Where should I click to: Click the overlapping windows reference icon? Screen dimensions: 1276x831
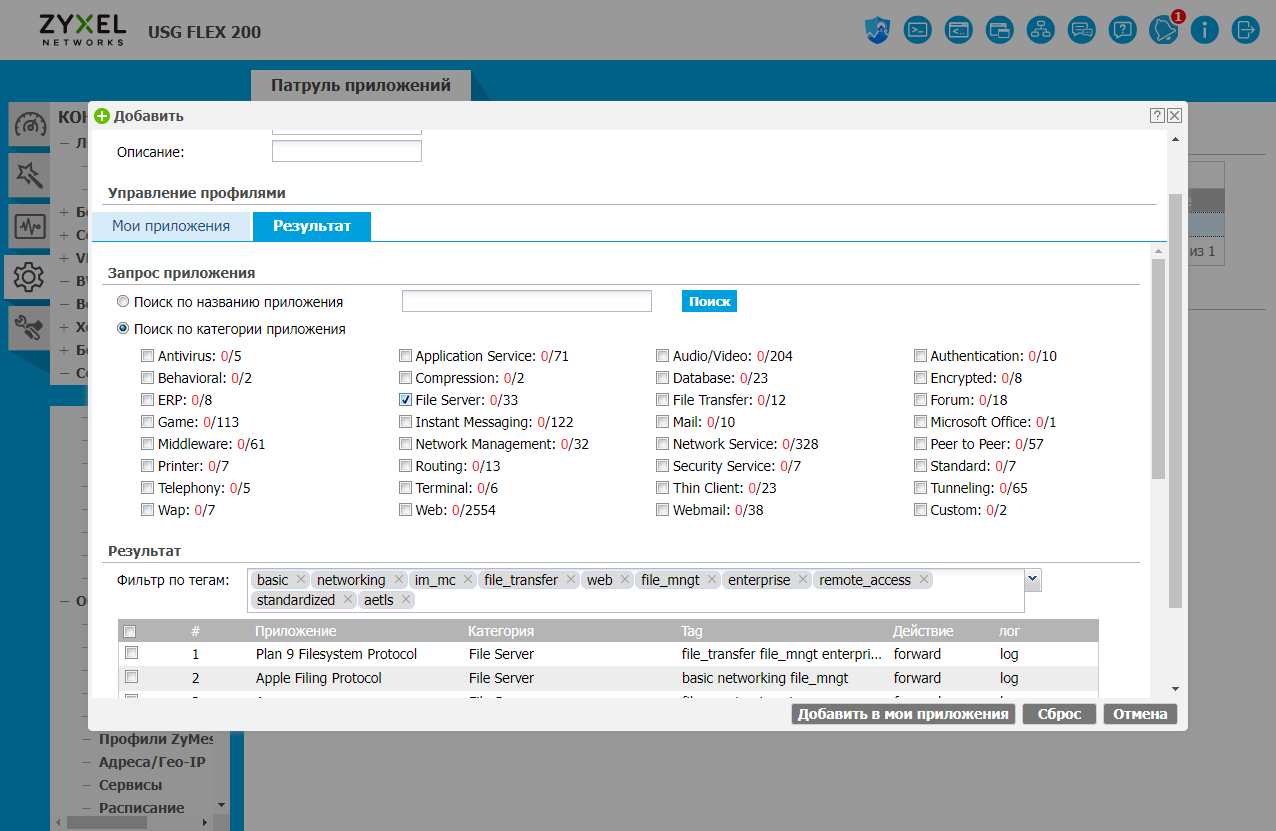pos(1000,30)
